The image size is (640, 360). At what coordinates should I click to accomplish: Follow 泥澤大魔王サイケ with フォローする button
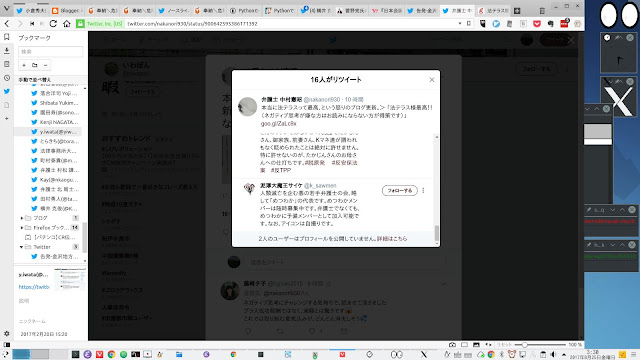click(x=400, y=190)
